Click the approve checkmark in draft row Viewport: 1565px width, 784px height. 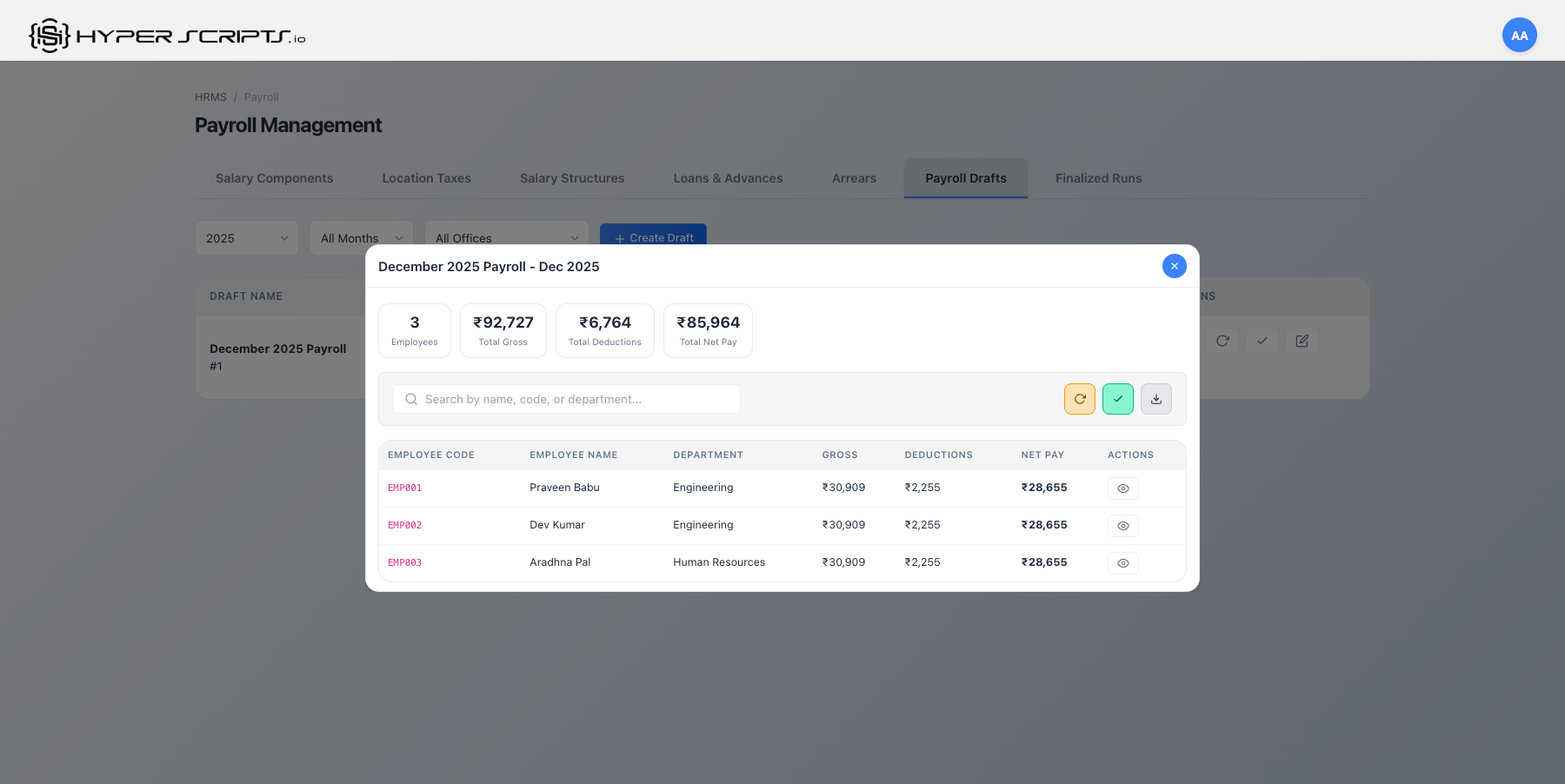[x=1262, y=341]
